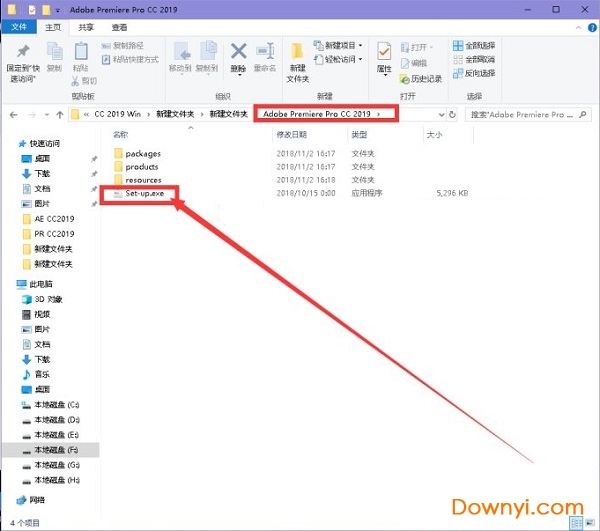This screenshot has width=600, height=531.
Task: Click 全部选择 to select all
Action: pyautogui.click(x=472, y=45)
